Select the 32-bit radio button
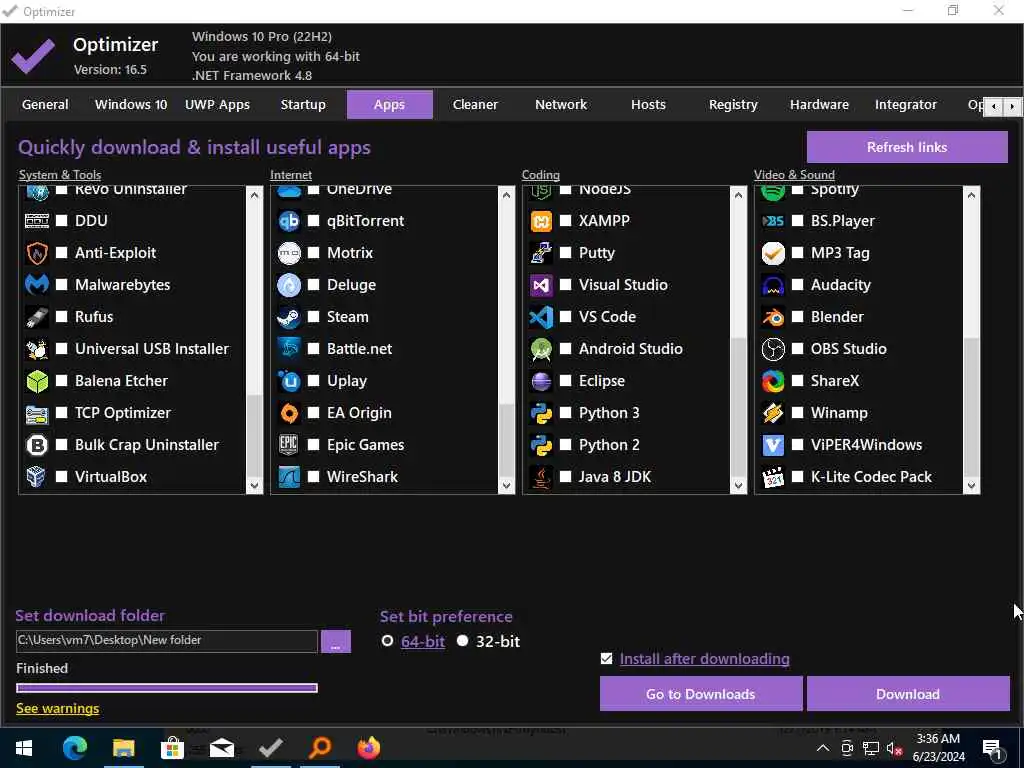This screenshot has width=1024, height=768. coord(462,641)
